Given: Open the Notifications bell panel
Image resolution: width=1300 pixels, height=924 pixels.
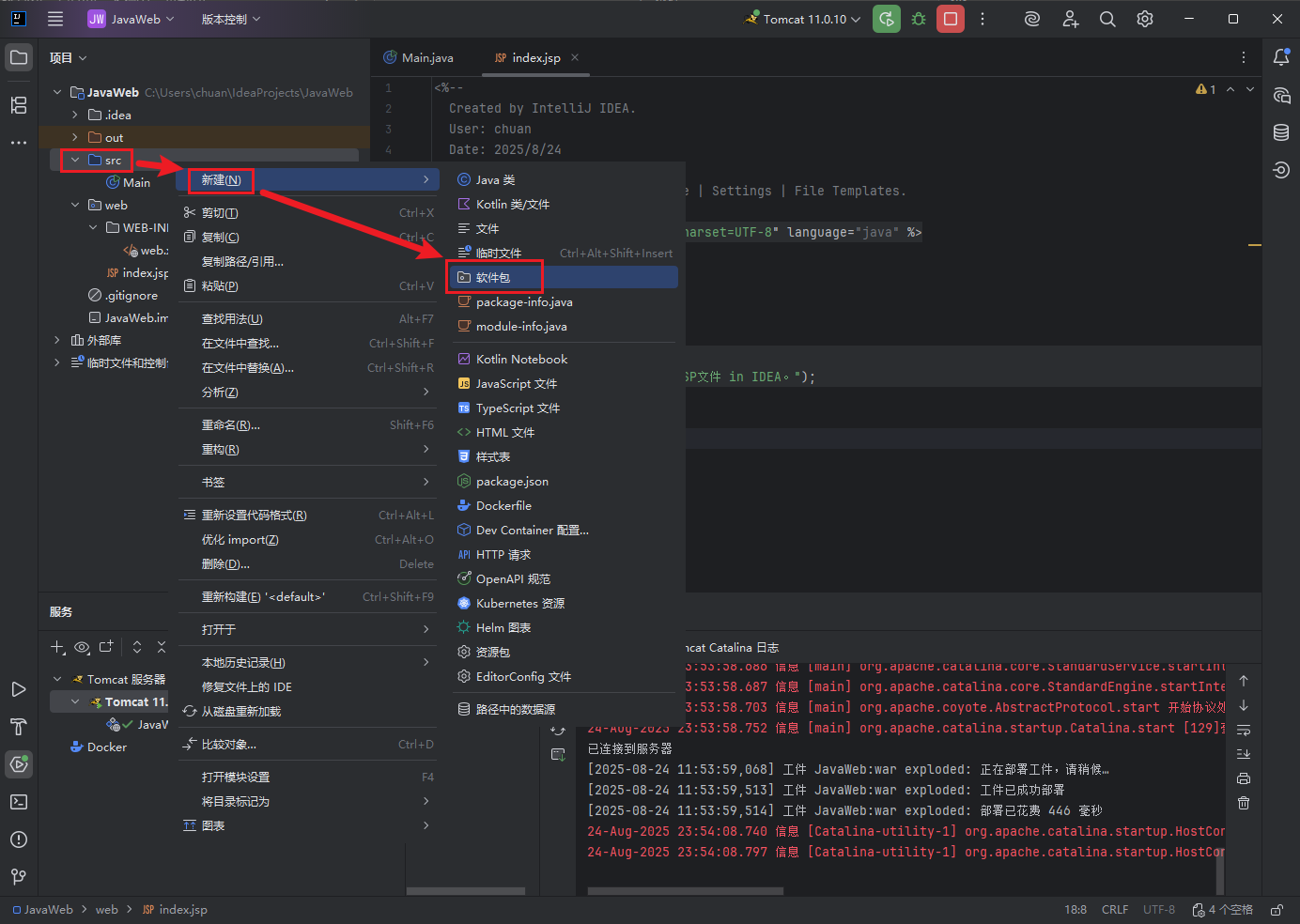Looking at the screenshot, I should [x=1281, y=57].
